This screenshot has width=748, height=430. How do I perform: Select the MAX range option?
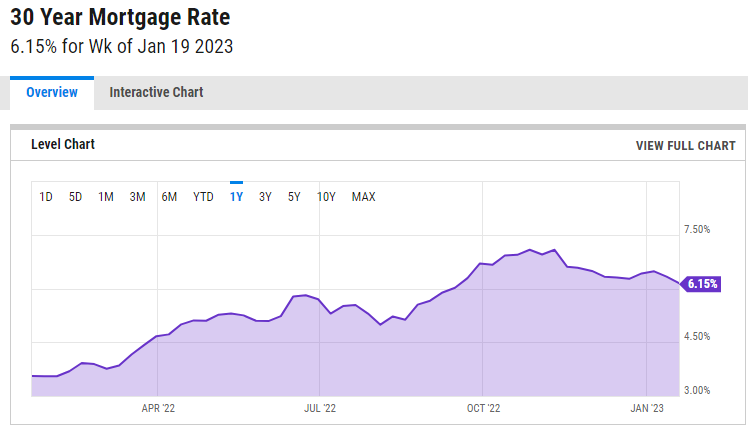coord(364,197)
